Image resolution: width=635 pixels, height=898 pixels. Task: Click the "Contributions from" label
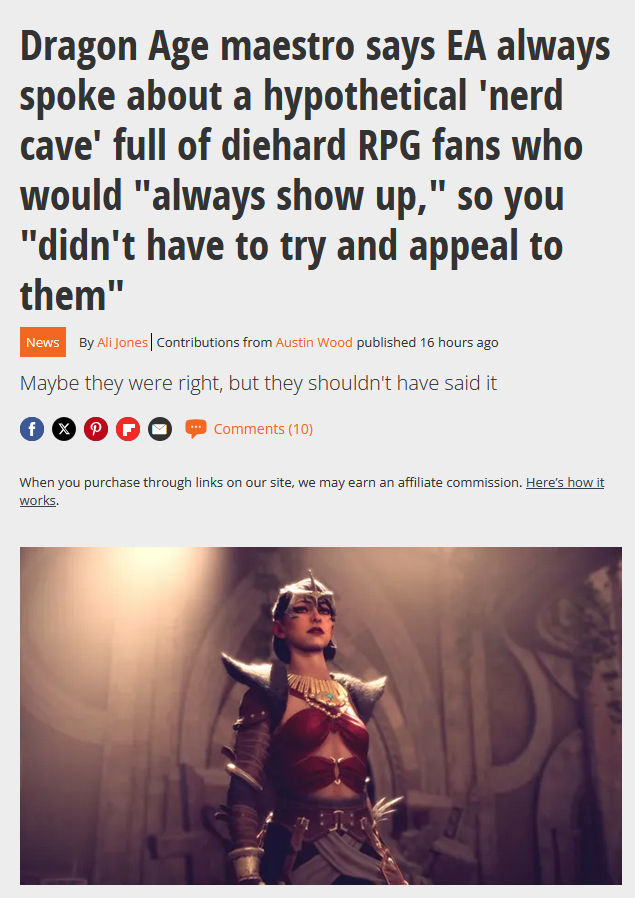click(x=214, y=342)
